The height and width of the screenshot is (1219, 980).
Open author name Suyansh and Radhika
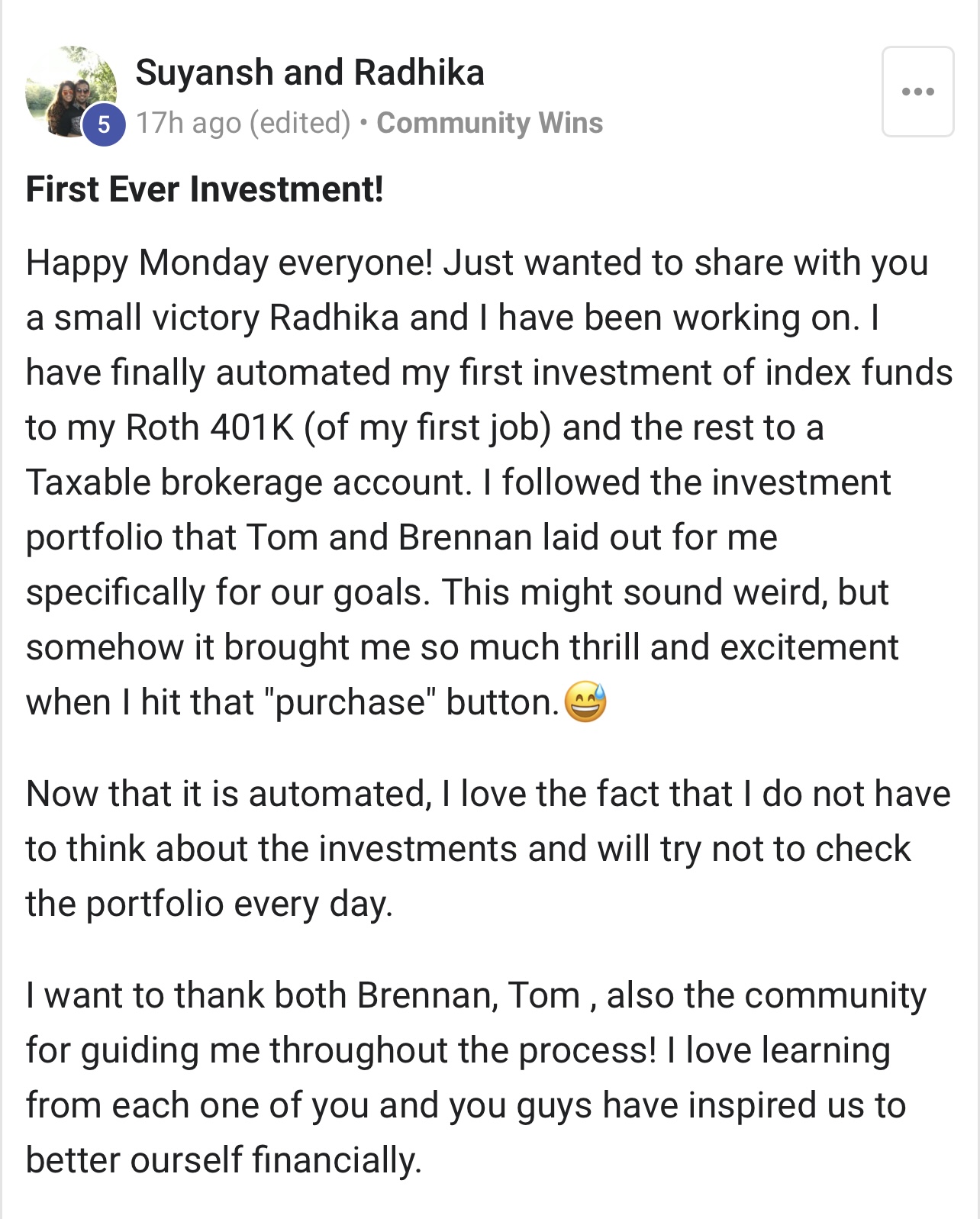[310, 73]
